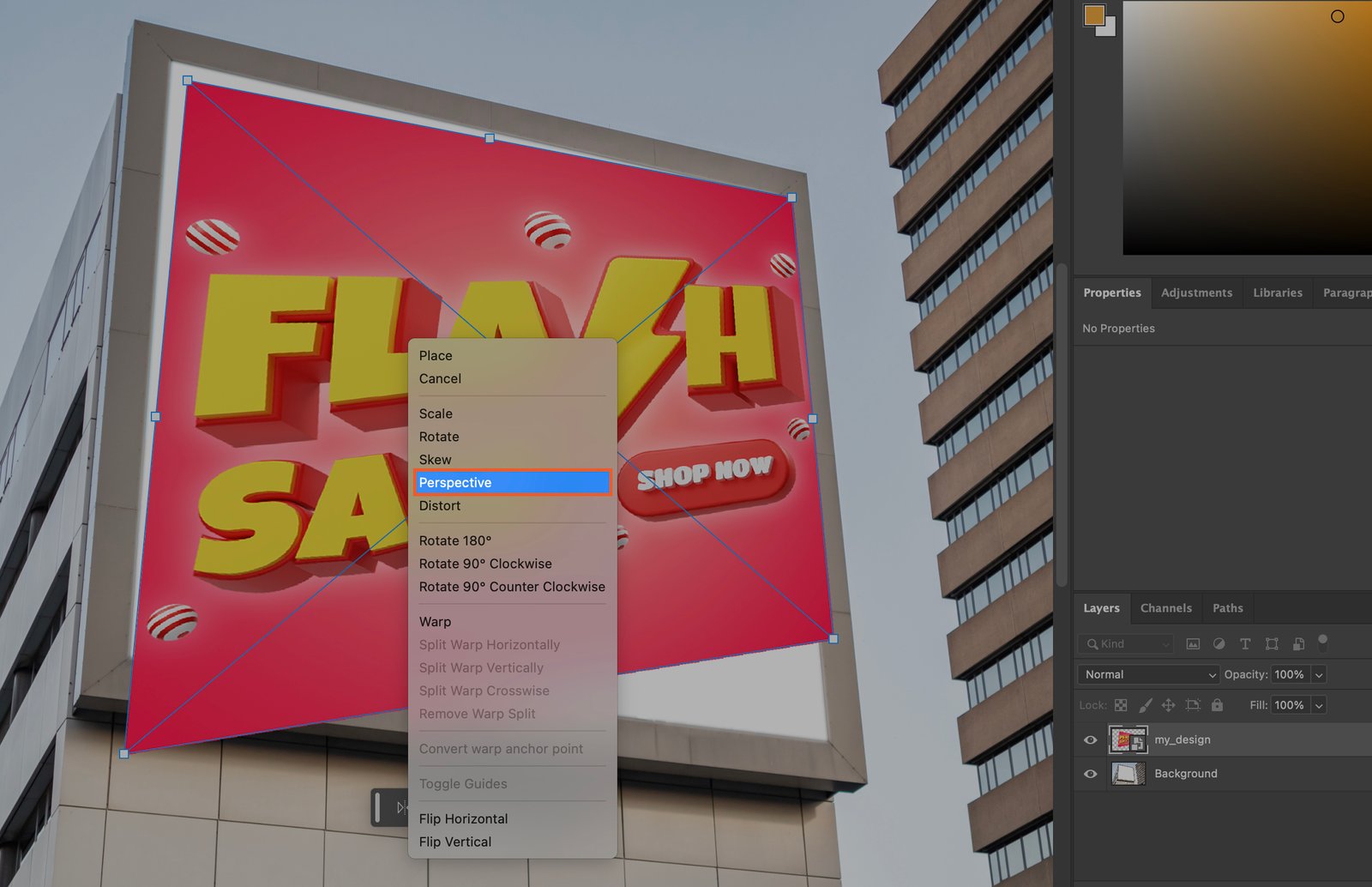This screenshot has height=887, width=1372.
Task: Toggle the layer filtering switch
Action: point(1322,643)
